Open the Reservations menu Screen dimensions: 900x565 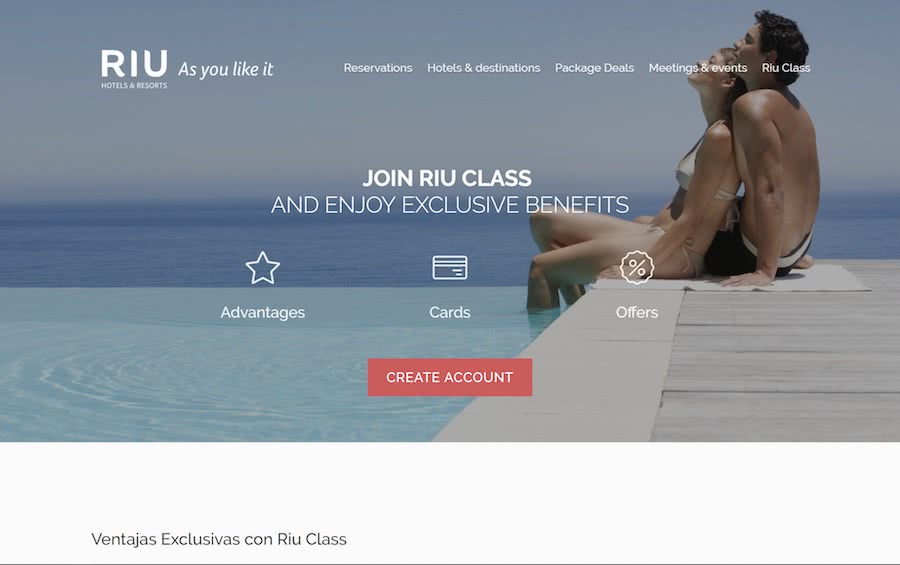378,68
